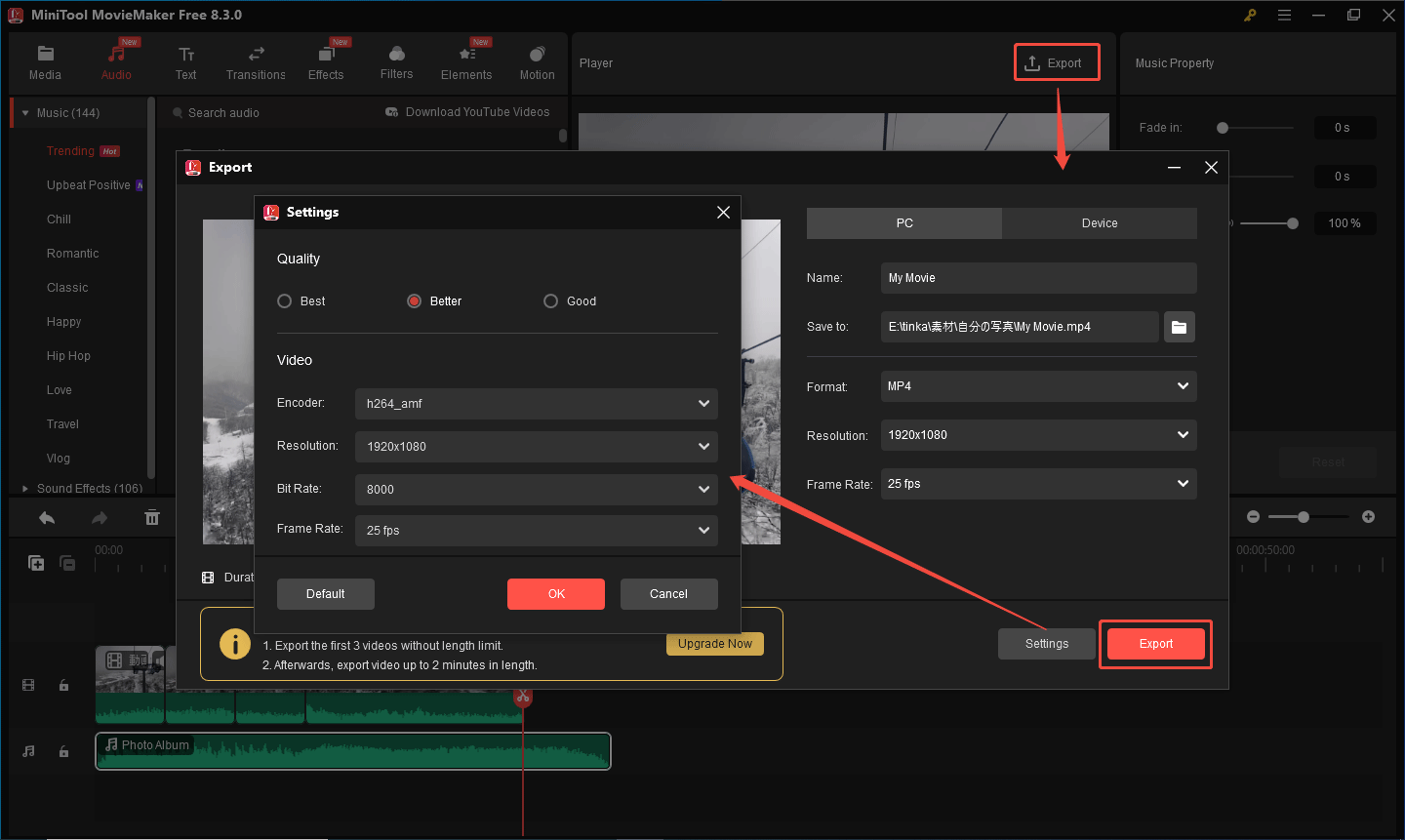
Task: Click the video track film icon
Action: tap(28, 686)
